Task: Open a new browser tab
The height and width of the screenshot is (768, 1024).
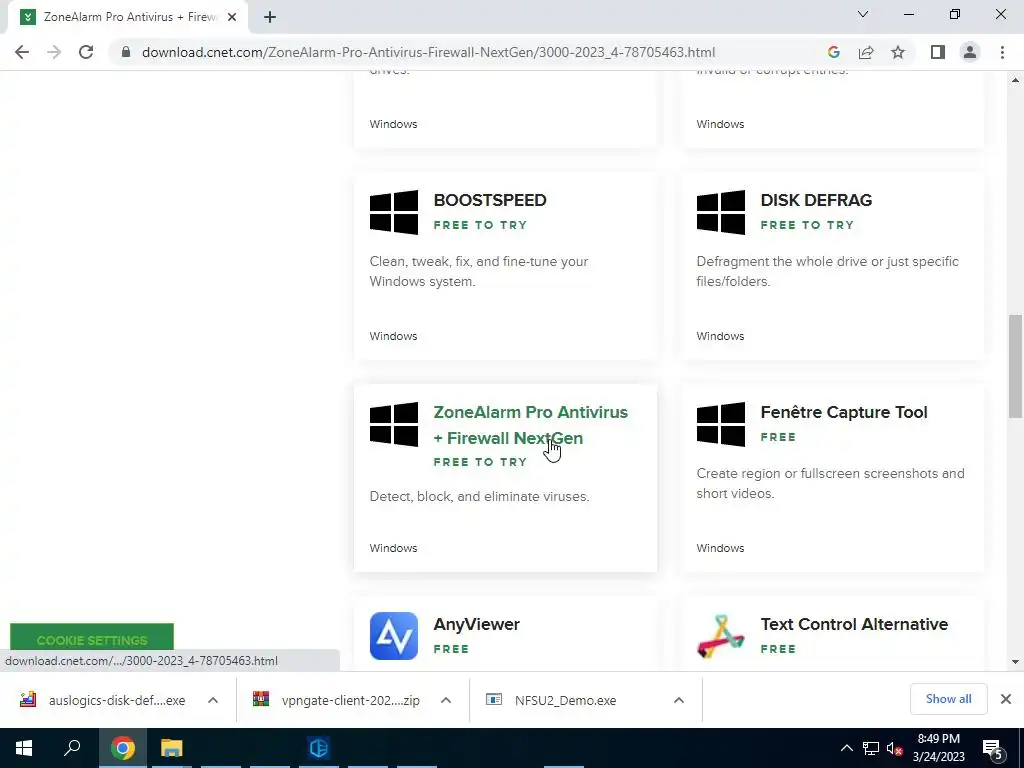Action: 270,17
